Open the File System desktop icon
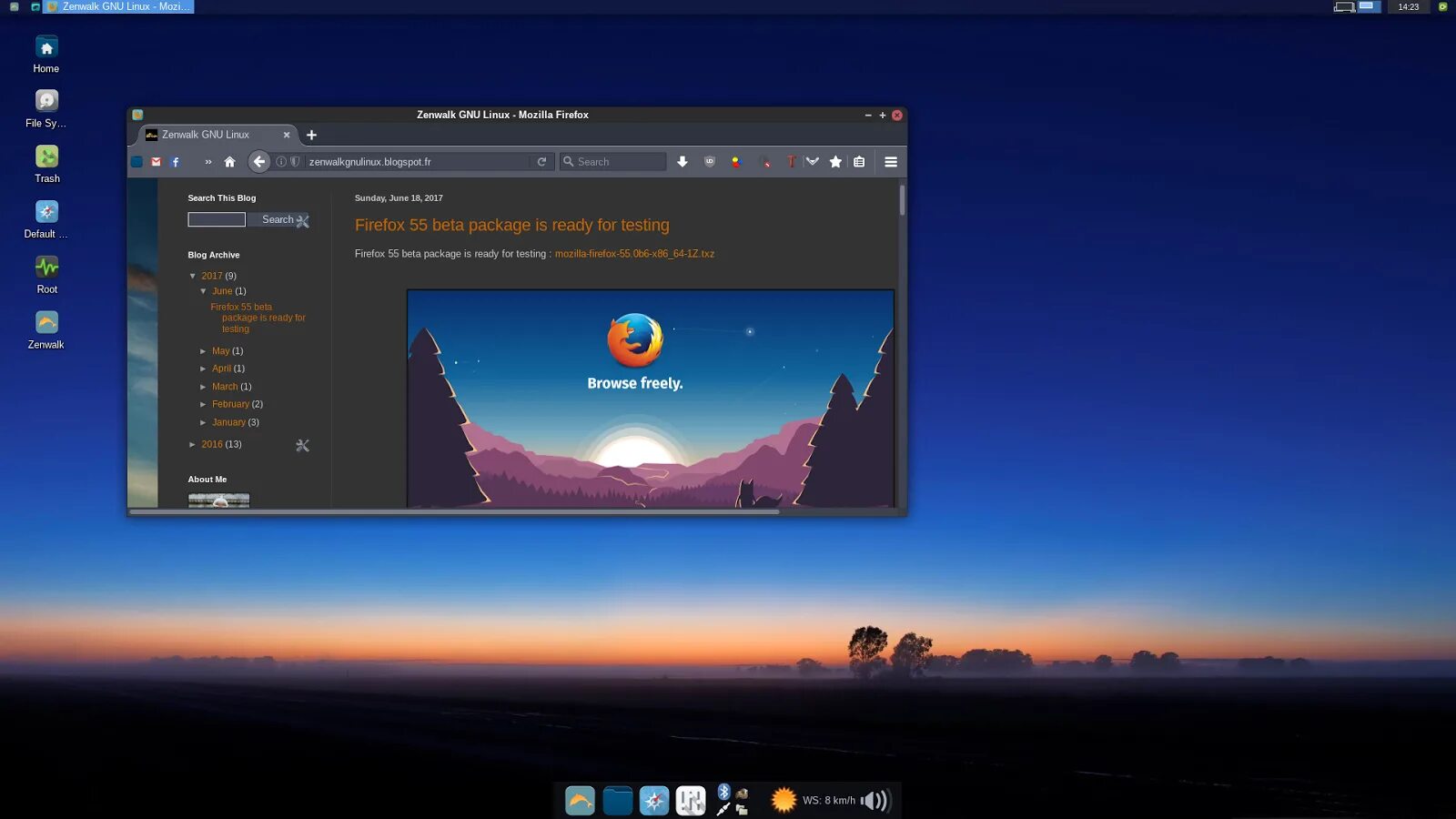 46,108
